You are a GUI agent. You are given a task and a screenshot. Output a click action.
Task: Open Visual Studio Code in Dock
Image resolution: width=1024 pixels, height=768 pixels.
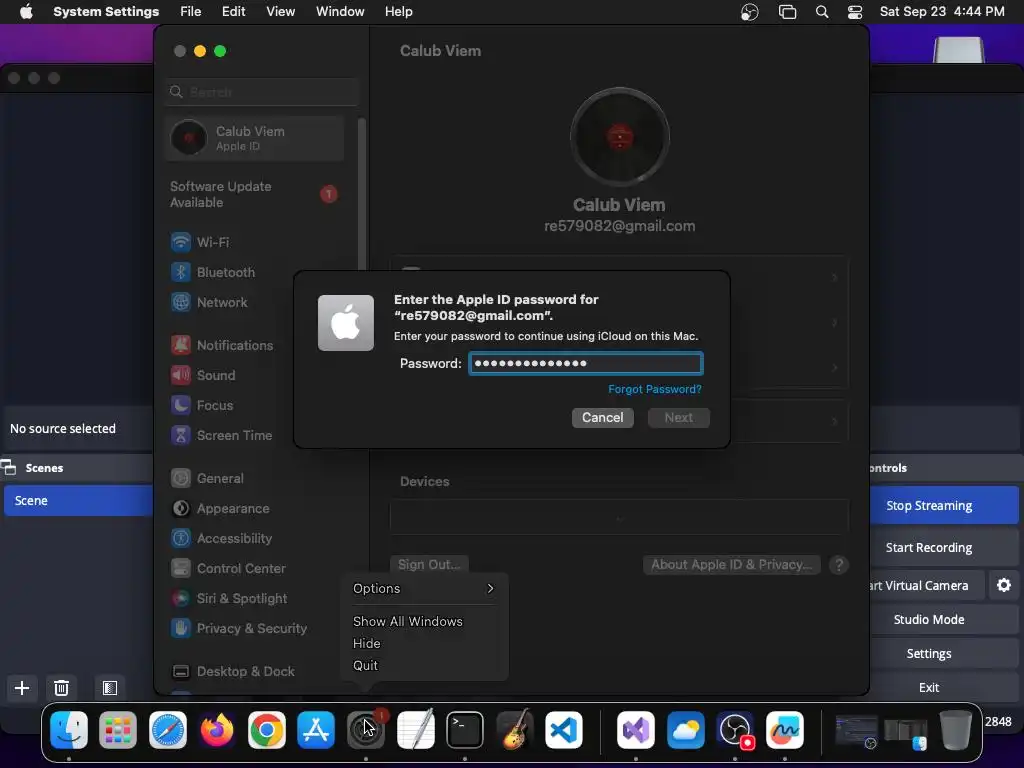[564, 729]
